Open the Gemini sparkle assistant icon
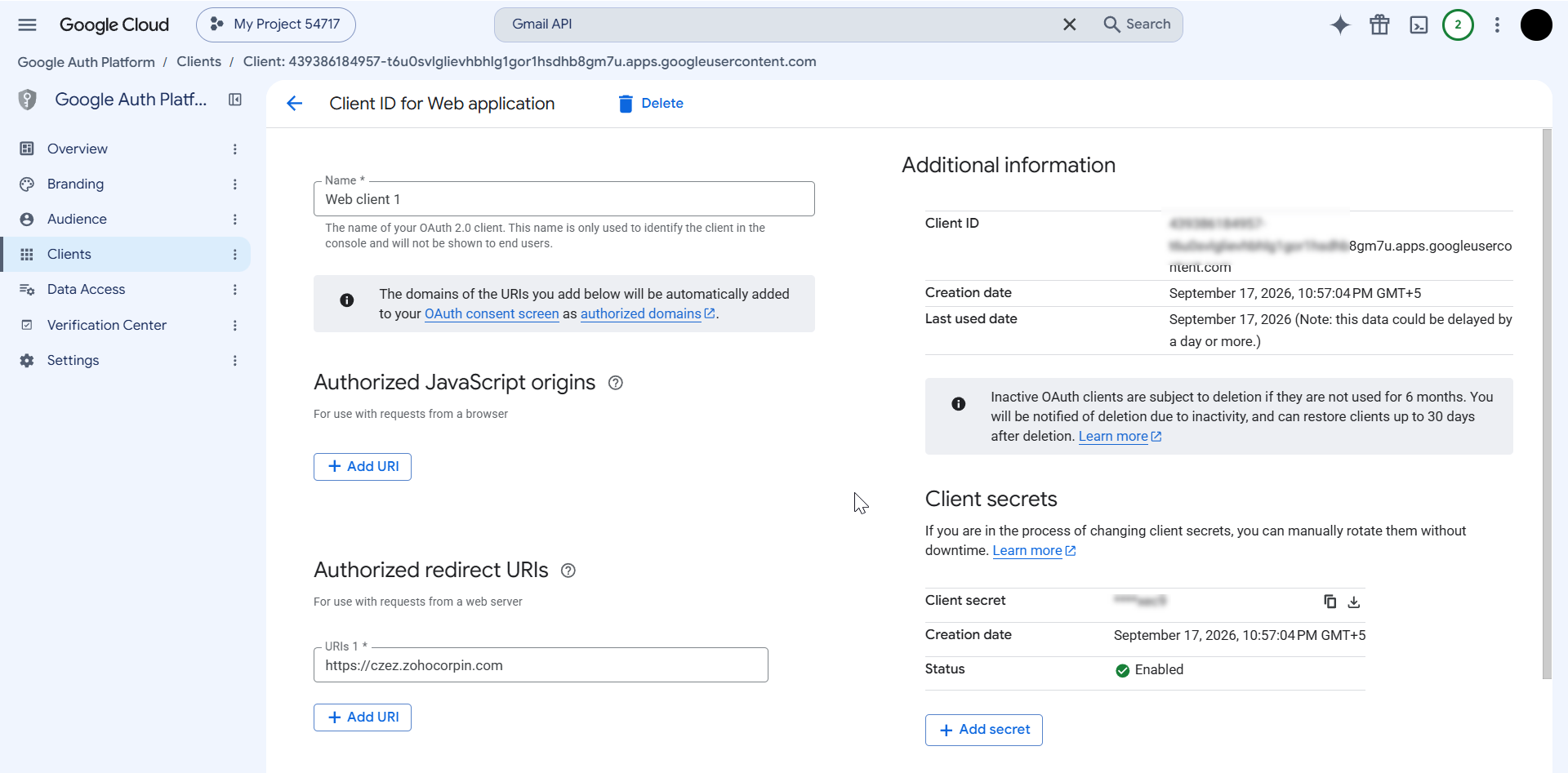This screenshot has width=1568, height=773. tap(1340, 25)
